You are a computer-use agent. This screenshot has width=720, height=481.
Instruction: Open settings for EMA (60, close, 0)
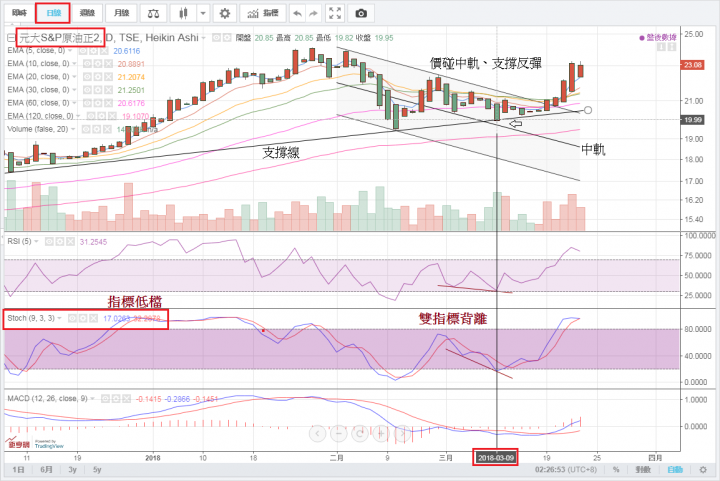(98, 103)
